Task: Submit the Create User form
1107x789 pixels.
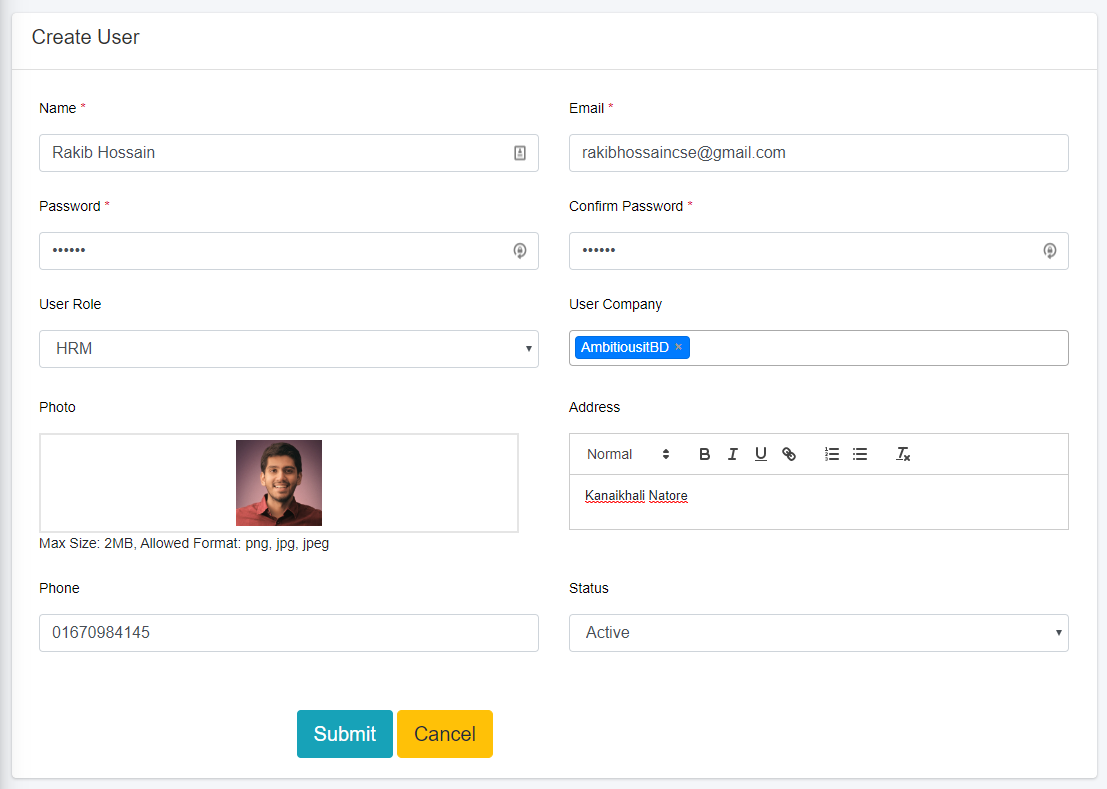Action: point(344,734)
